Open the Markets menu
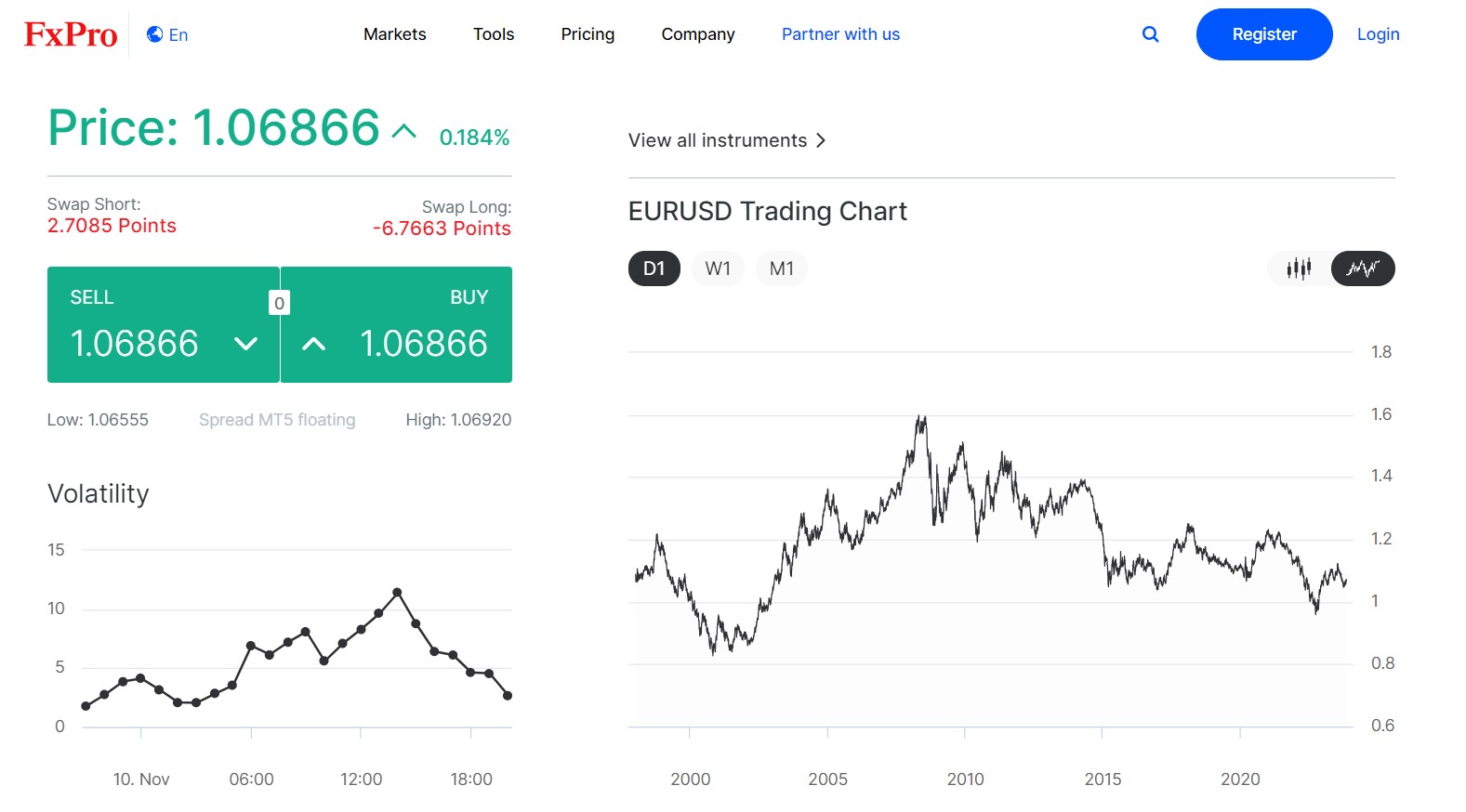 click(x=394, y=34)
